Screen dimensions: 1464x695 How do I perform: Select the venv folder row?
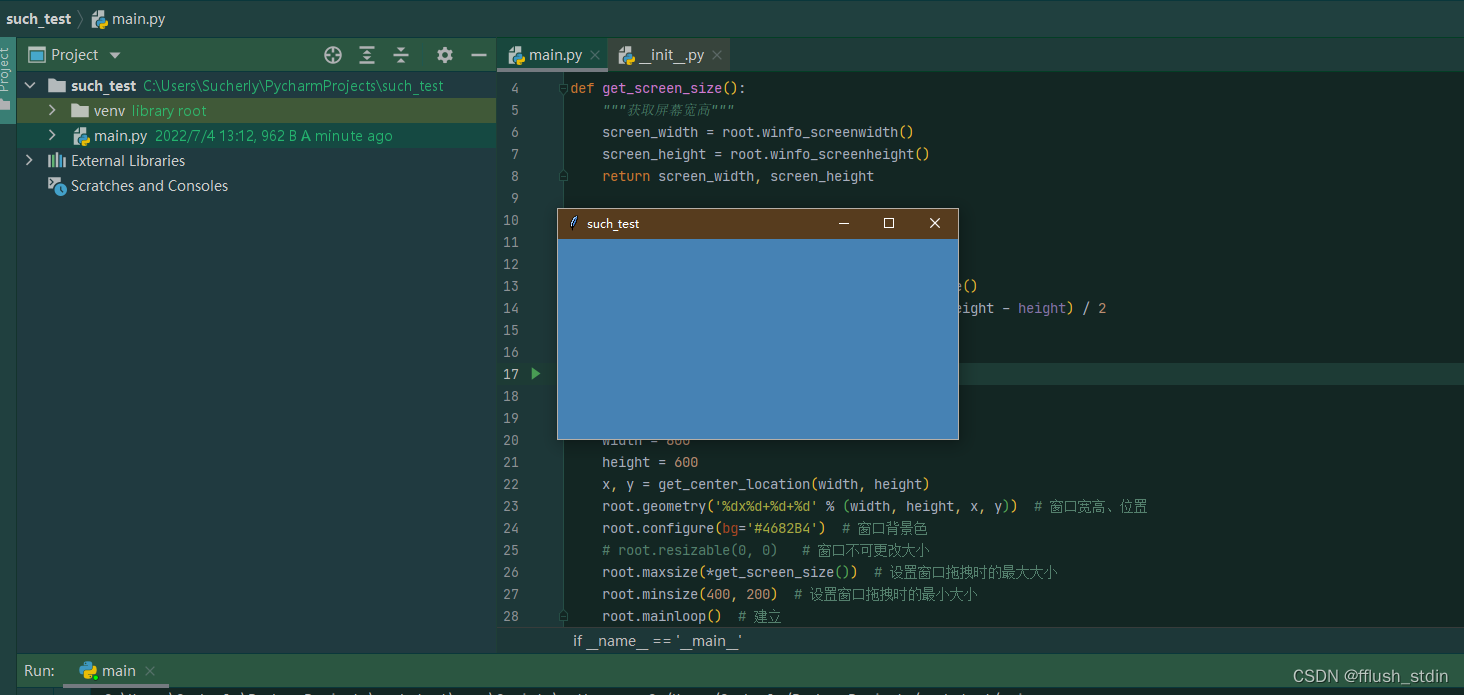tap(256, 111)
